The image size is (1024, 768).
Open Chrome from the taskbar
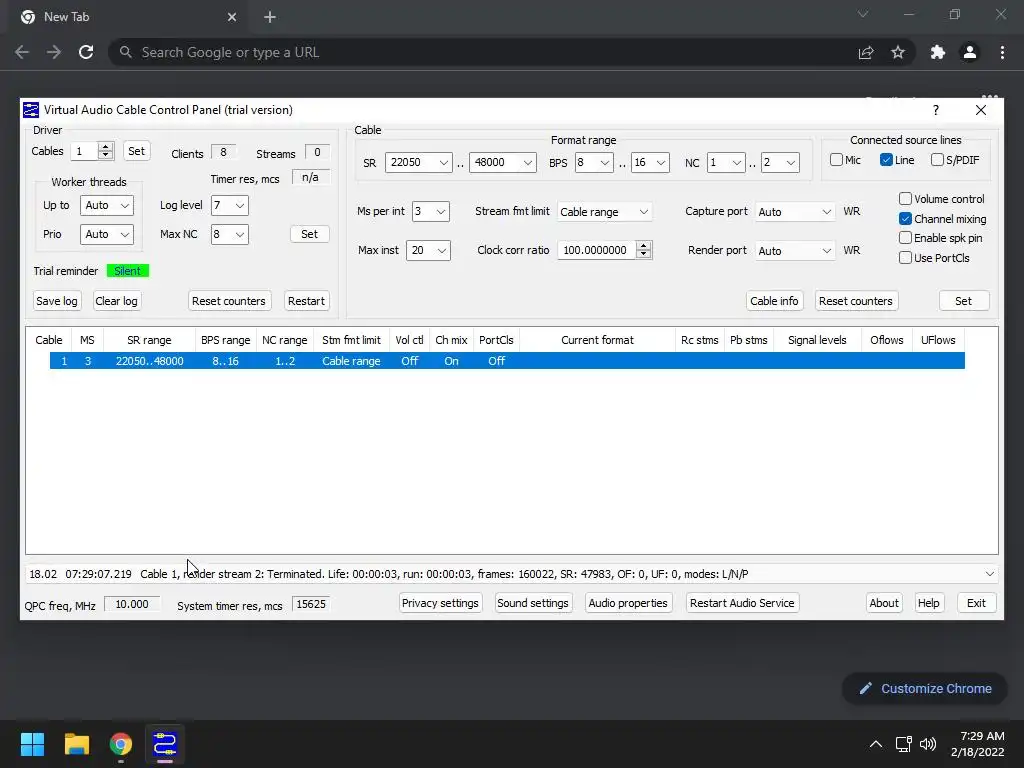point(121,744)
